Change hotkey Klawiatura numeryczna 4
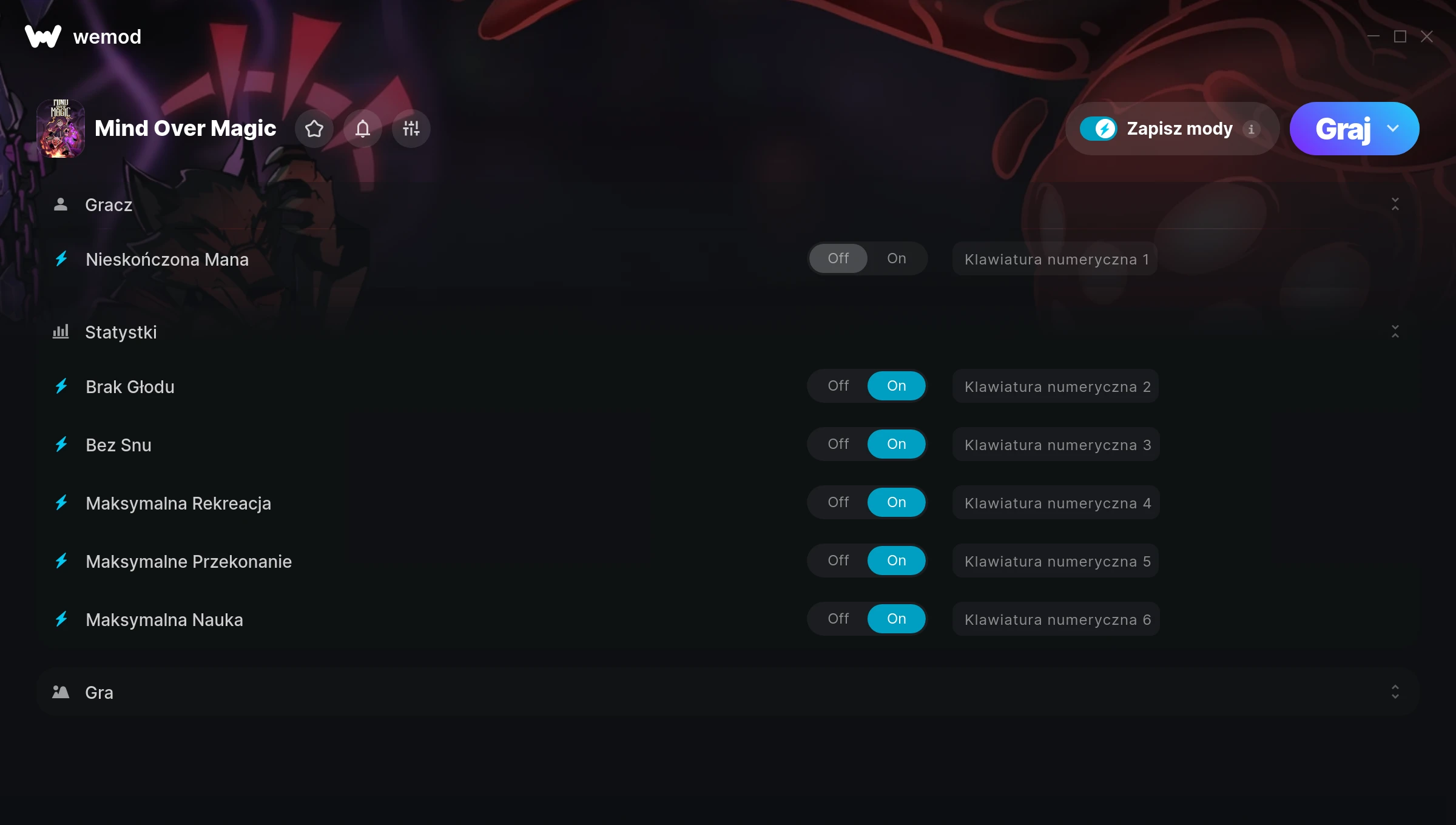 pyautogui.click(x=1056, y=502)
